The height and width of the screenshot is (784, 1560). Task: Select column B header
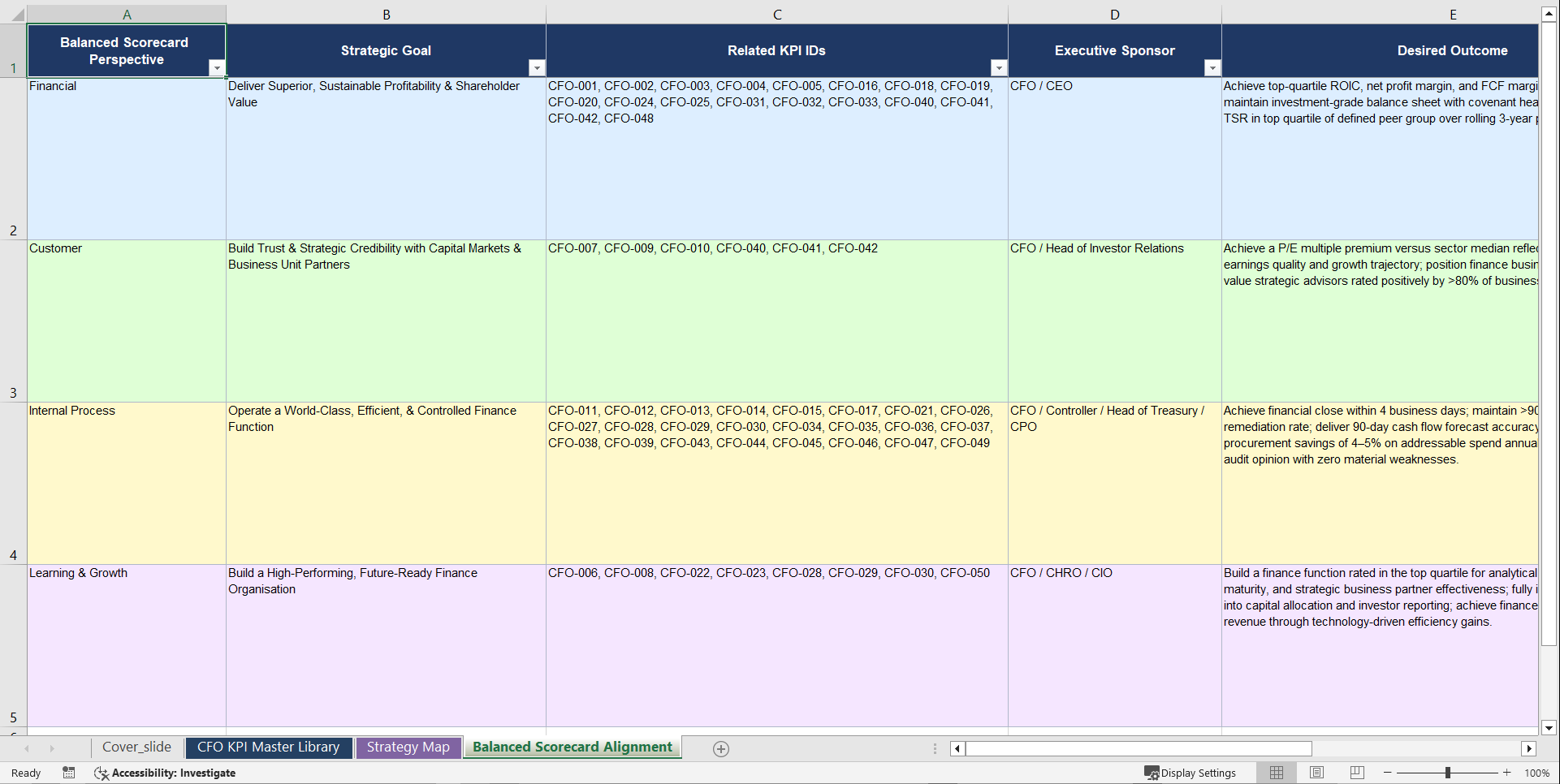[386, 15]
